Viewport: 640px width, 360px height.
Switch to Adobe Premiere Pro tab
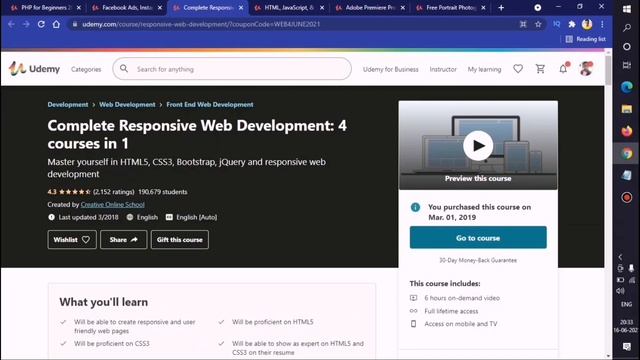(369, 8)
